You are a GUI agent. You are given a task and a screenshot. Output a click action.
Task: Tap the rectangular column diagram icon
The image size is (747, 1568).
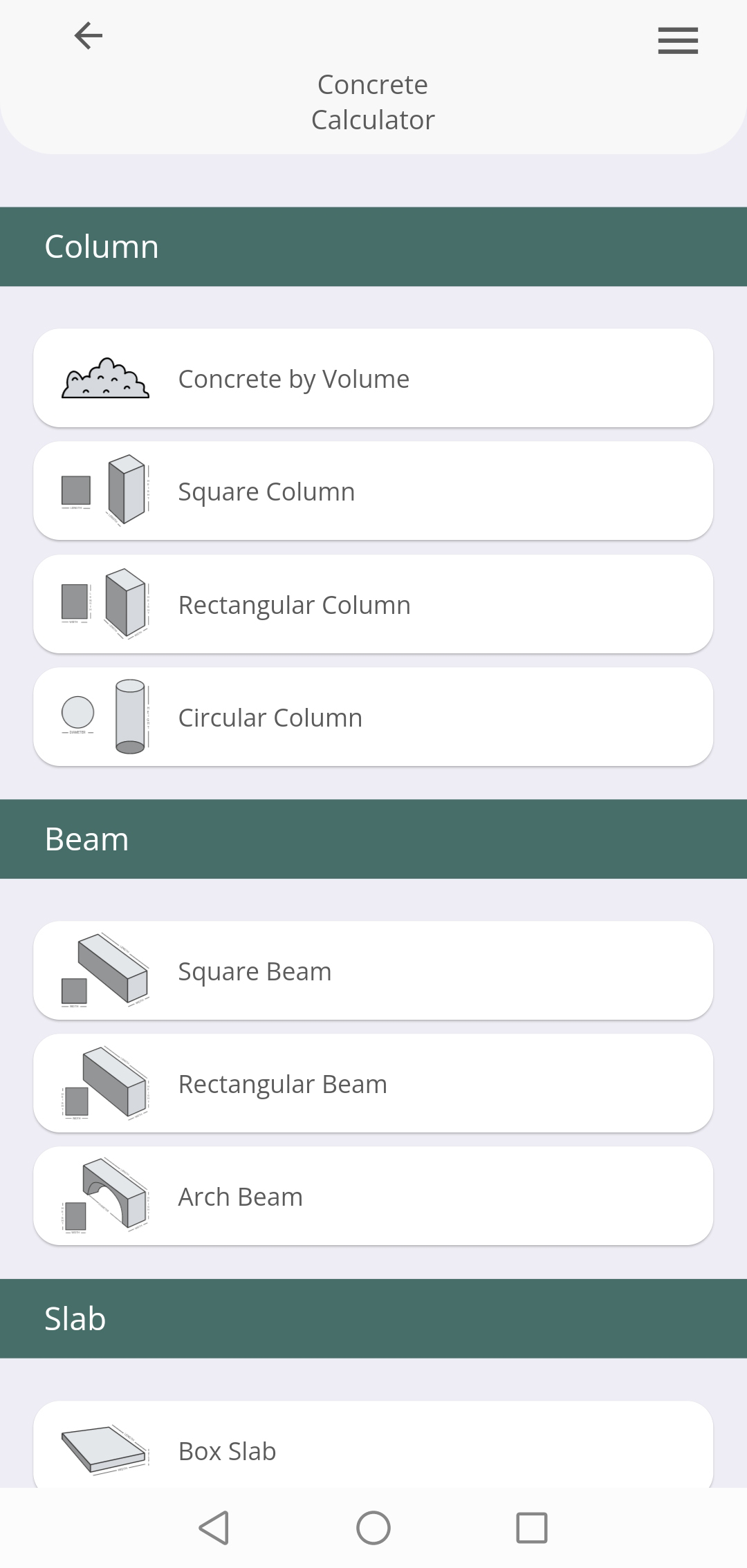pos(105,604)
